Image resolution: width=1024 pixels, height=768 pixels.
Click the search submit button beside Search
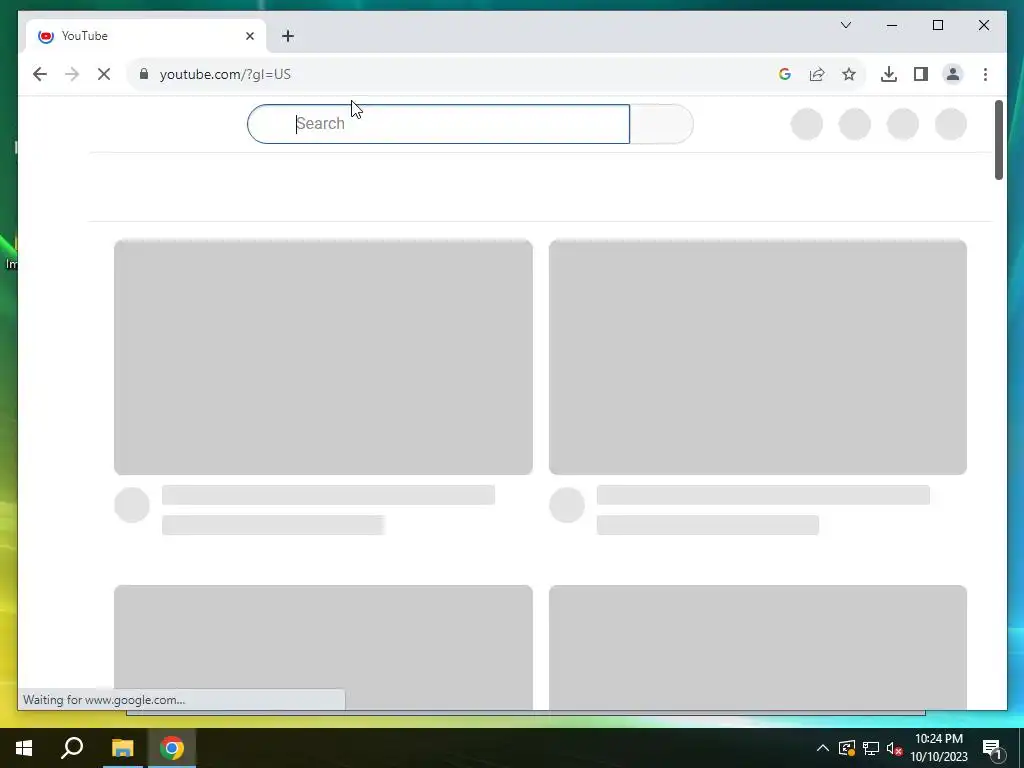(661, 123)
